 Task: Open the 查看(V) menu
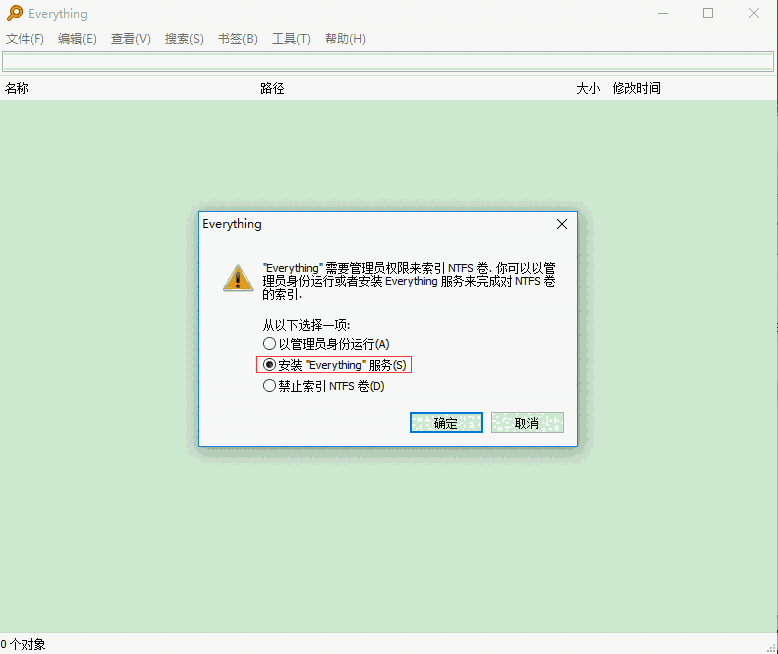[x=130, y=39]
